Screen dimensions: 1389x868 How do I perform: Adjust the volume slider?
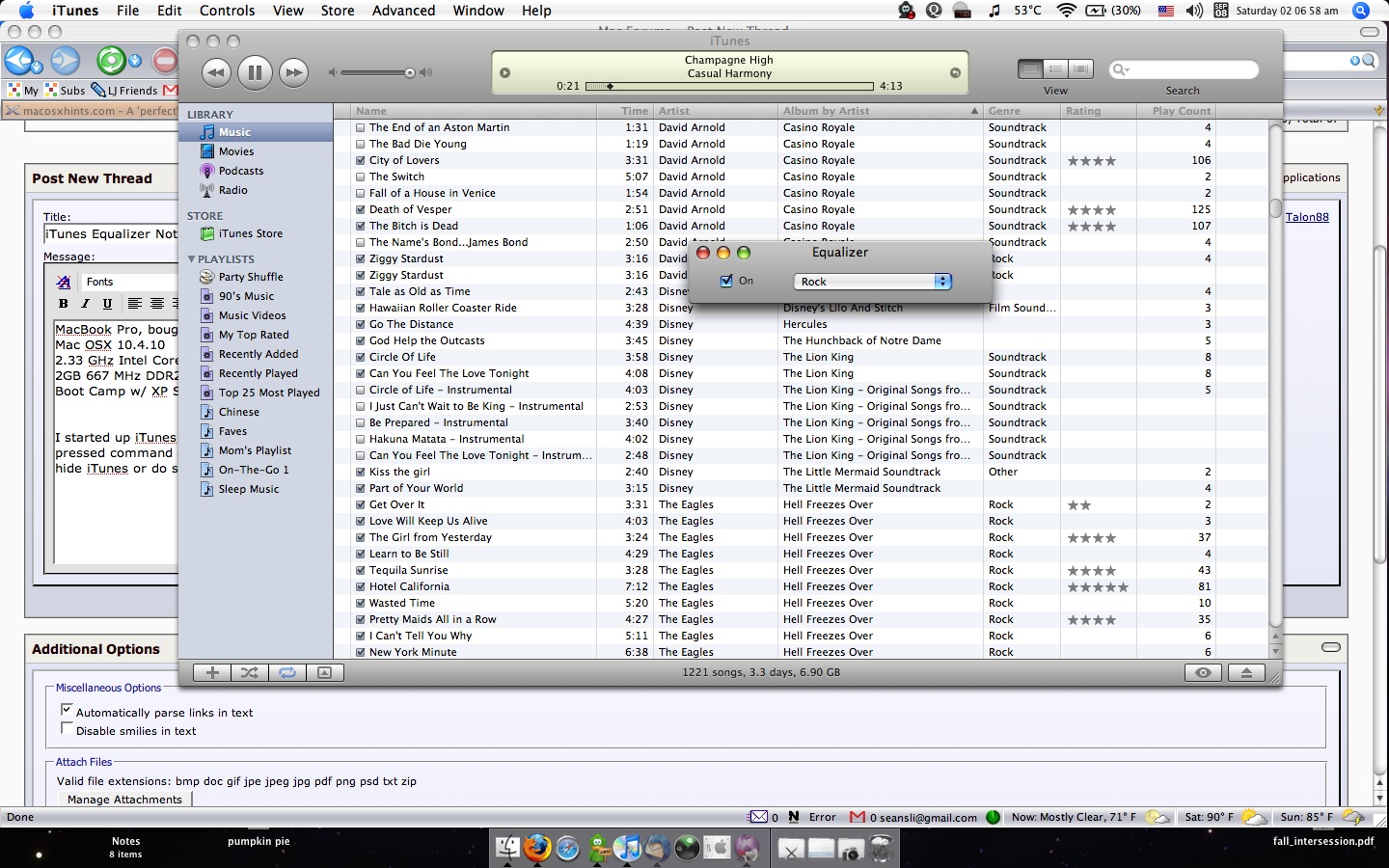coord(376,72)
